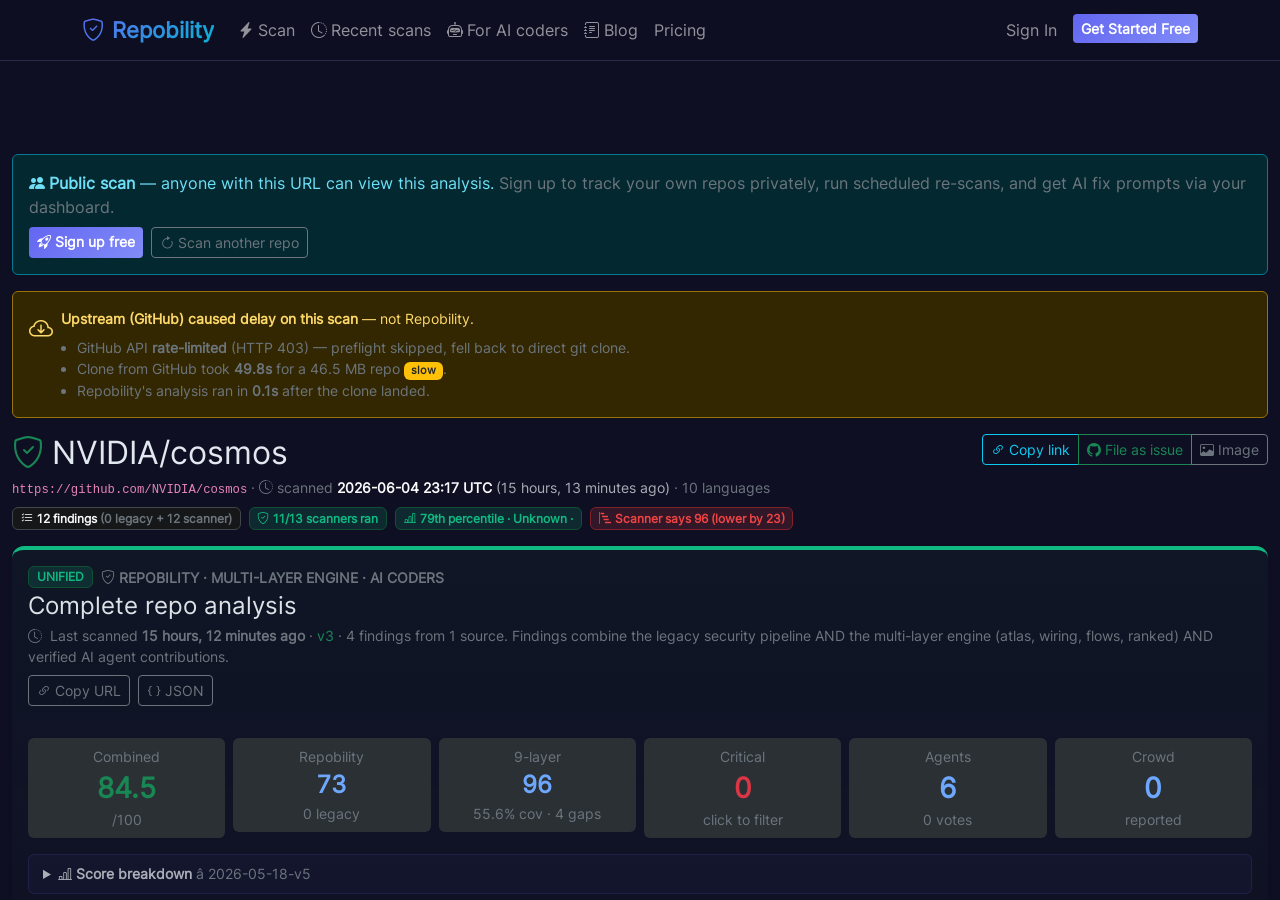Click the Sign In link
1280x900 pixels.
coord(1031,30)
